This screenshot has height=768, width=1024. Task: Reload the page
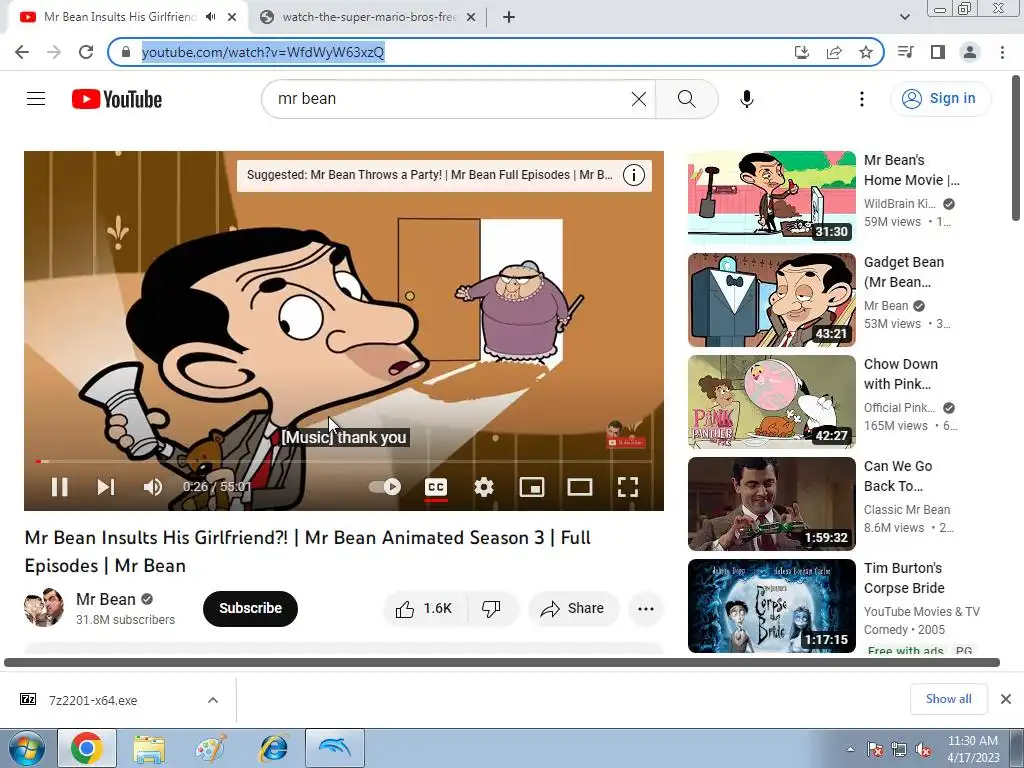[86, 52]
